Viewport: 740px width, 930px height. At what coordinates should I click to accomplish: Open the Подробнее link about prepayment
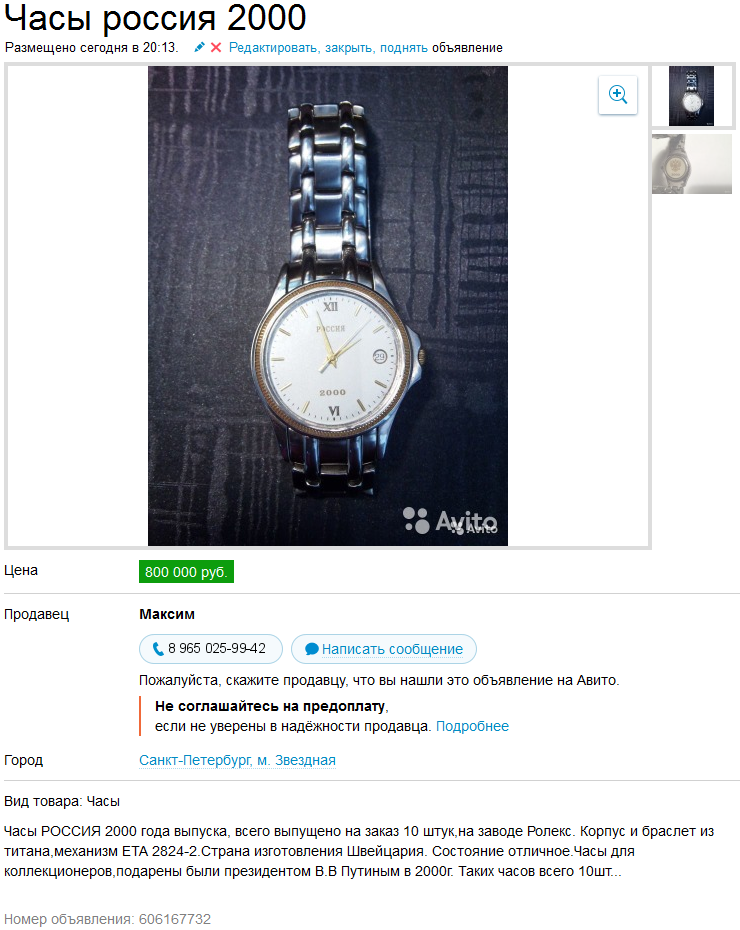click(x=472, y=726)
